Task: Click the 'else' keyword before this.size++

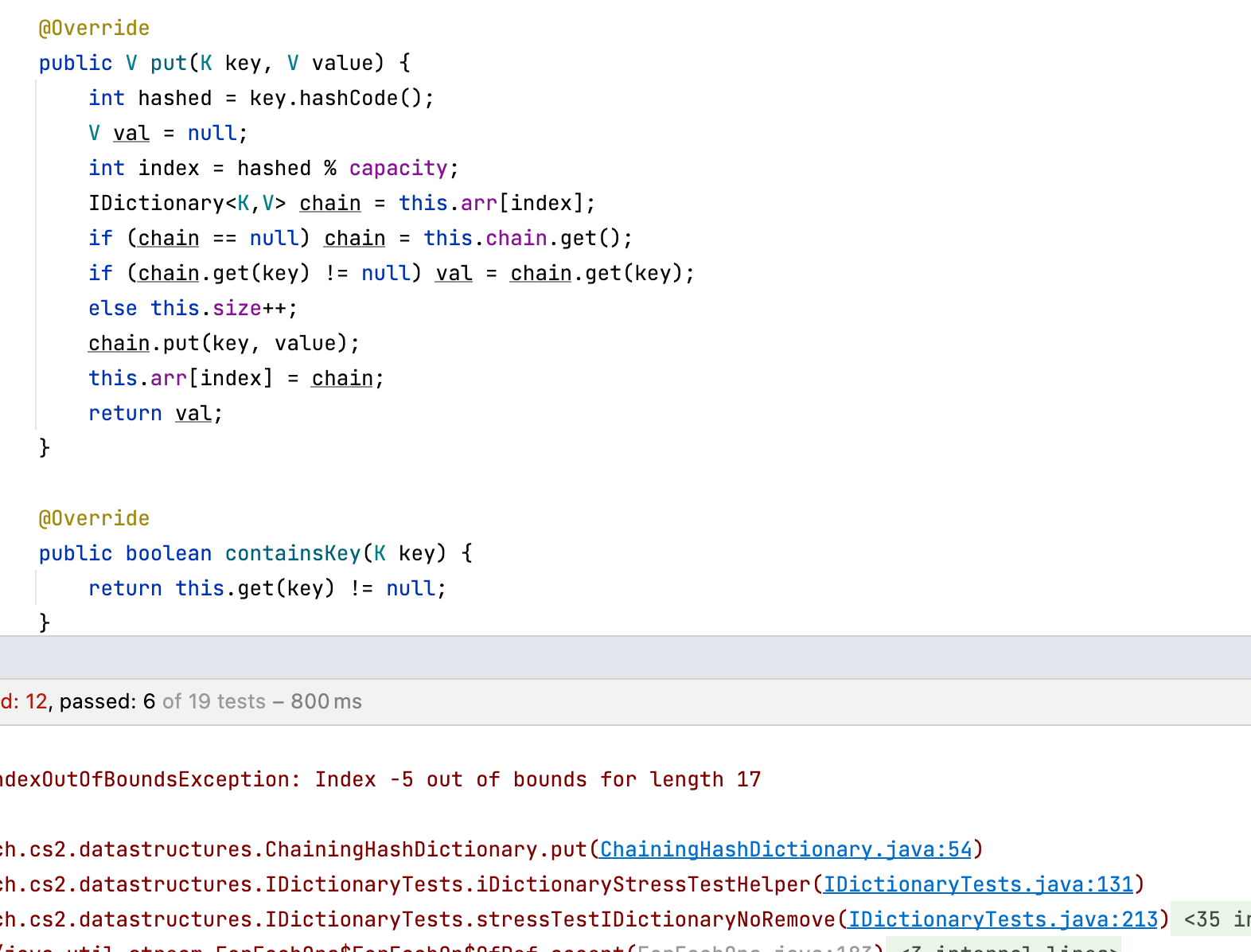Action: point(112,308)
